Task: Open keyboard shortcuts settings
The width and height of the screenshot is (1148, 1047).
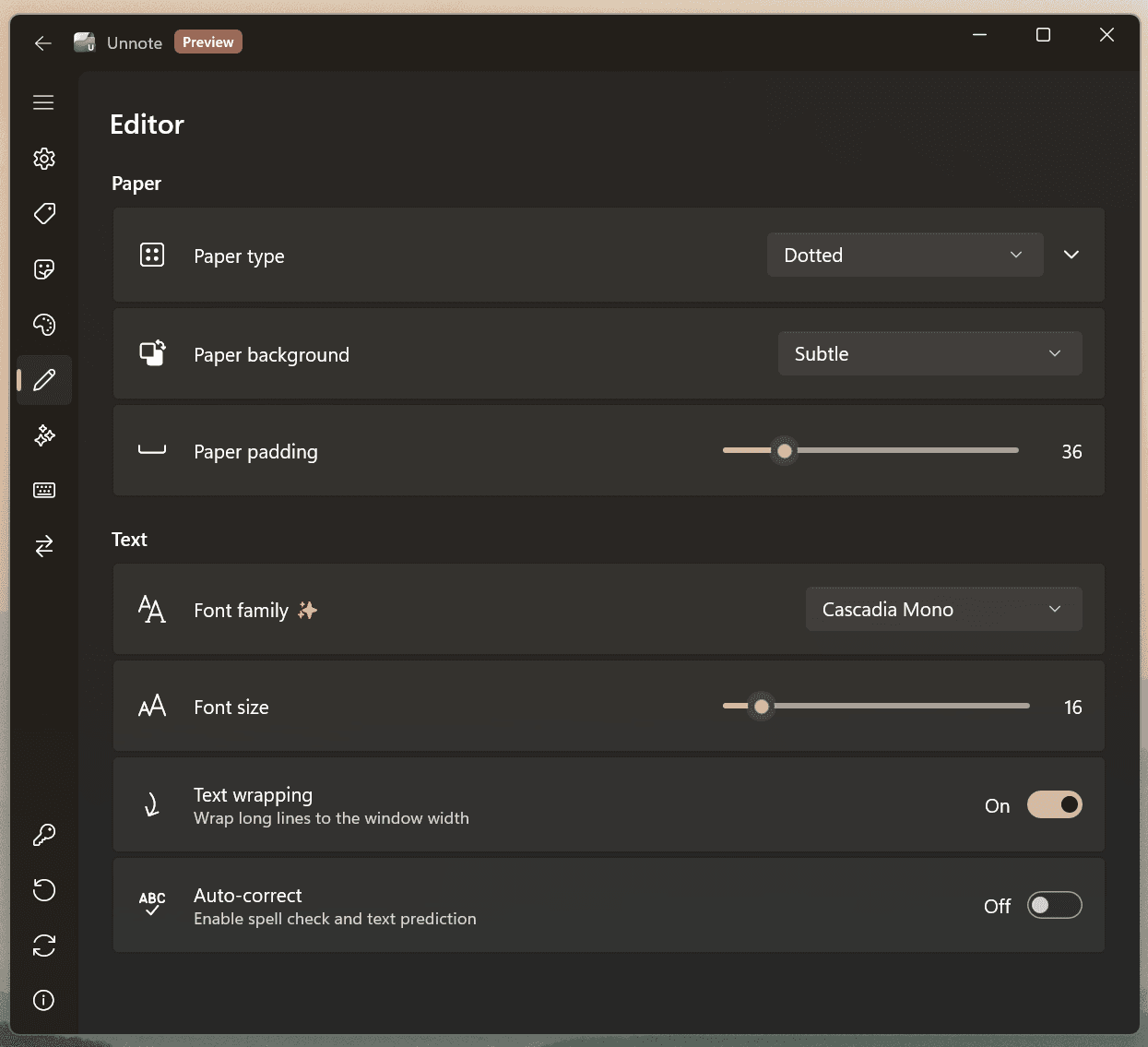Action: [43, 490]
